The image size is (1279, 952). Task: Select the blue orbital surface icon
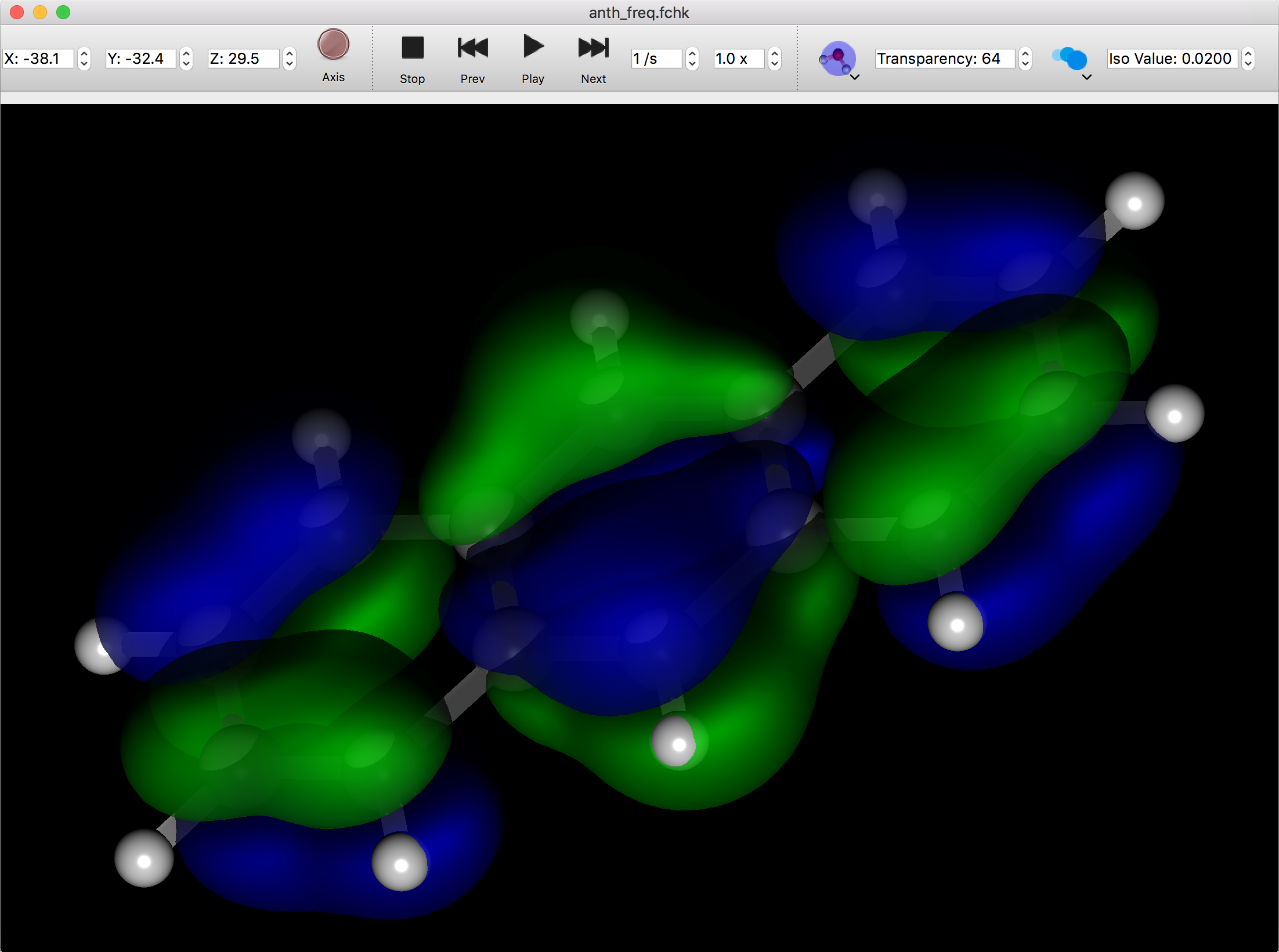(x=1070, y=58)
